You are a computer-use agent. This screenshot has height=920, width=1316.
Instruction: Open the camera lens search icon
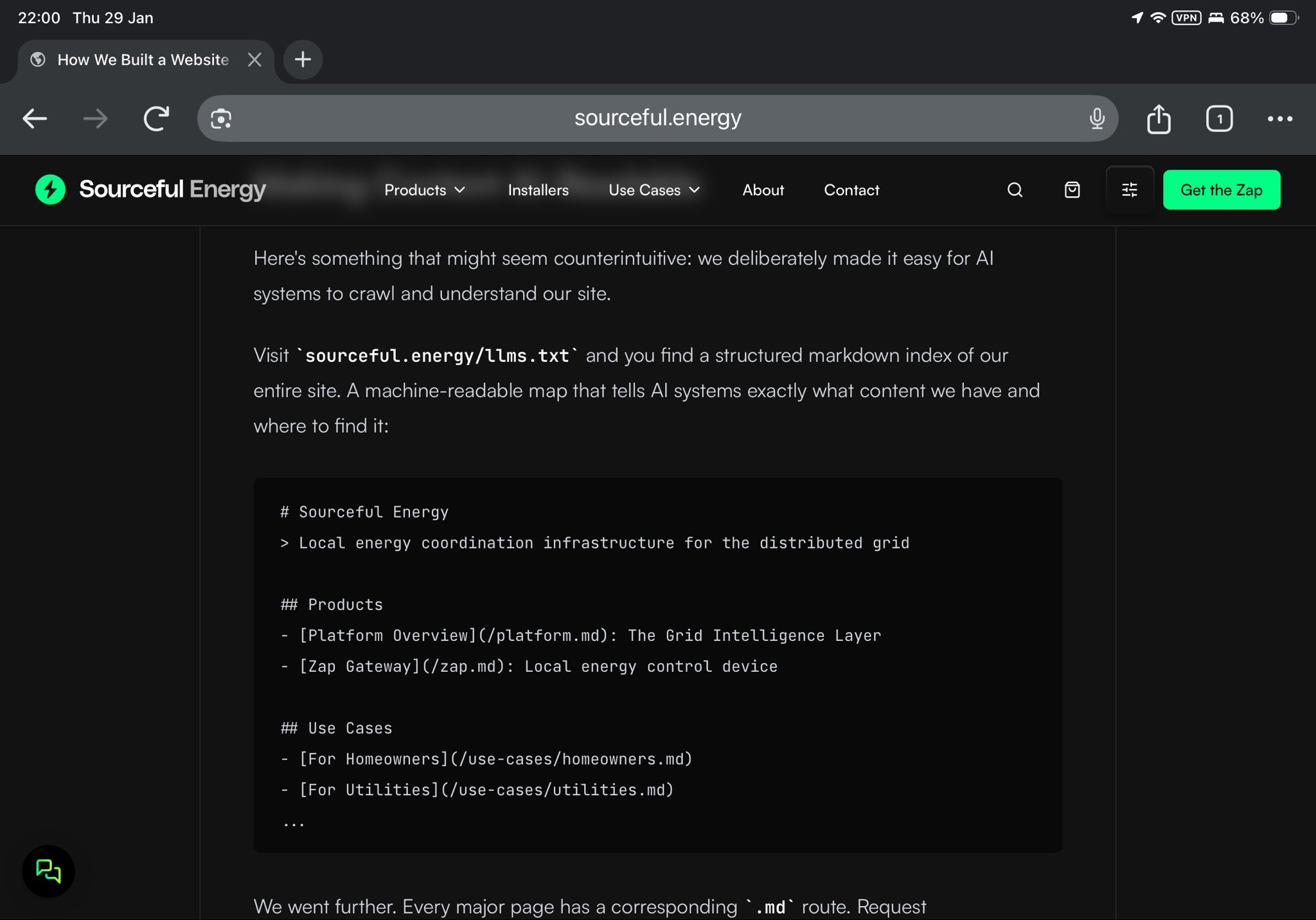tap(221, 119)
